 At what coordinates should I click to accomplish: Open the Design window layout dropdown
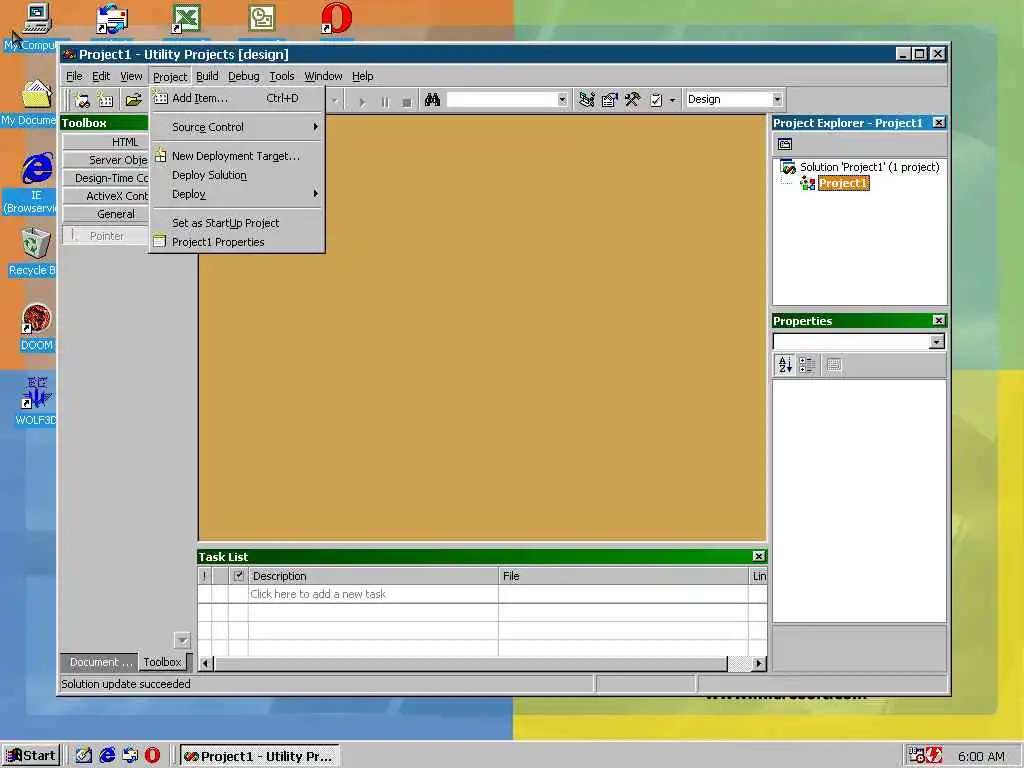pyautogui.click(x=777, y=99)
